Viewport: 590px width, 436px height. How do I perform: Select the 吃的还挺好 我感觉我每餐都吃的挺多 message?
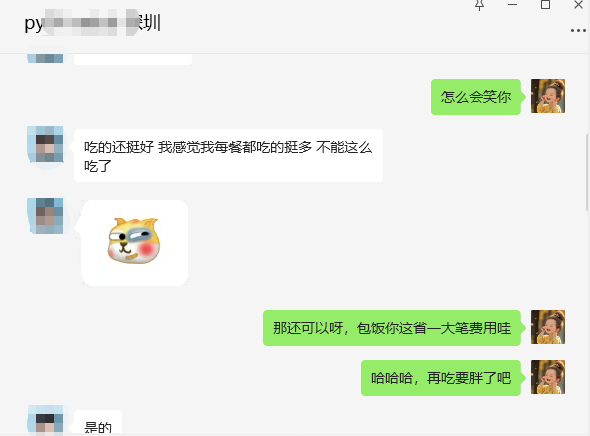(228, 156)
